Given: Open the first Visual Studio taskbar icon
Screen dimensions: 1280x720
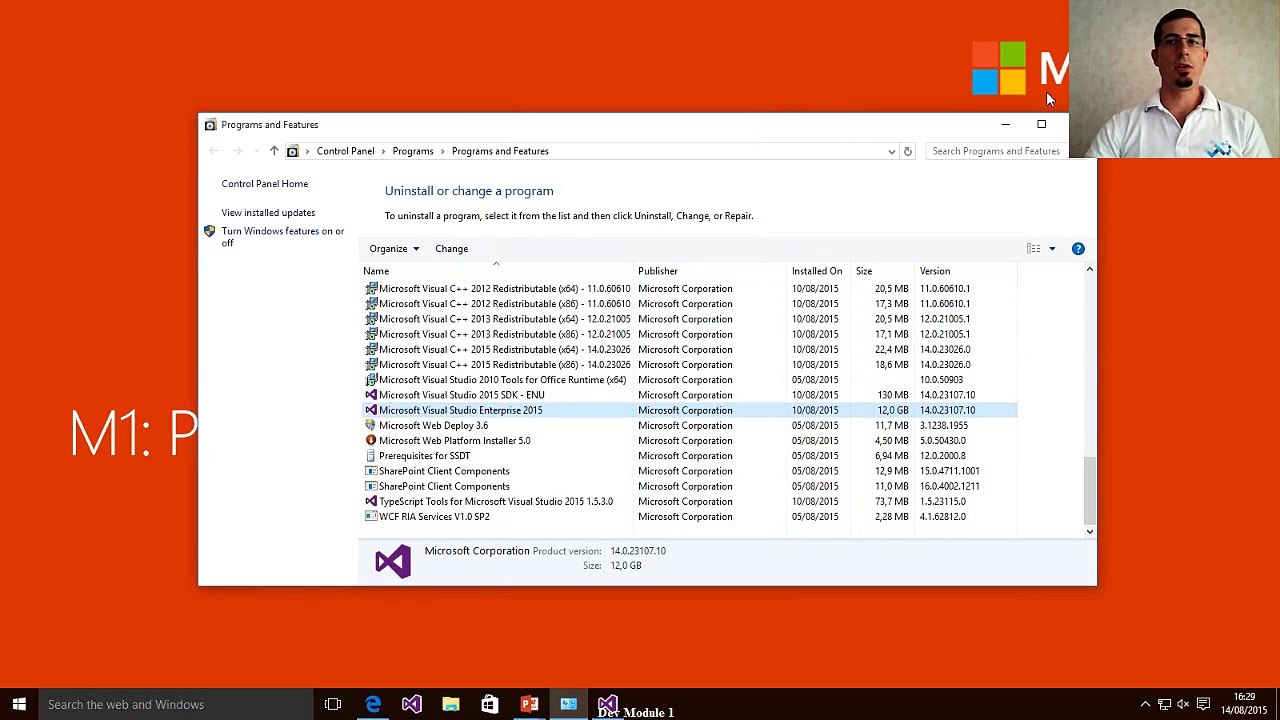Looking at the screenshot, I should pyautogui.click(x=412, y=704).
